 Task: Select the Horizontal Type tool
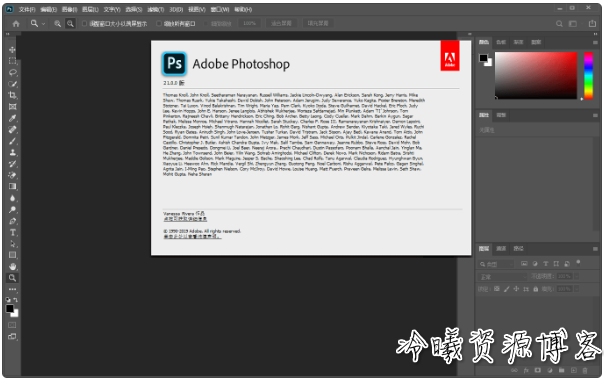tap(12, 232)
